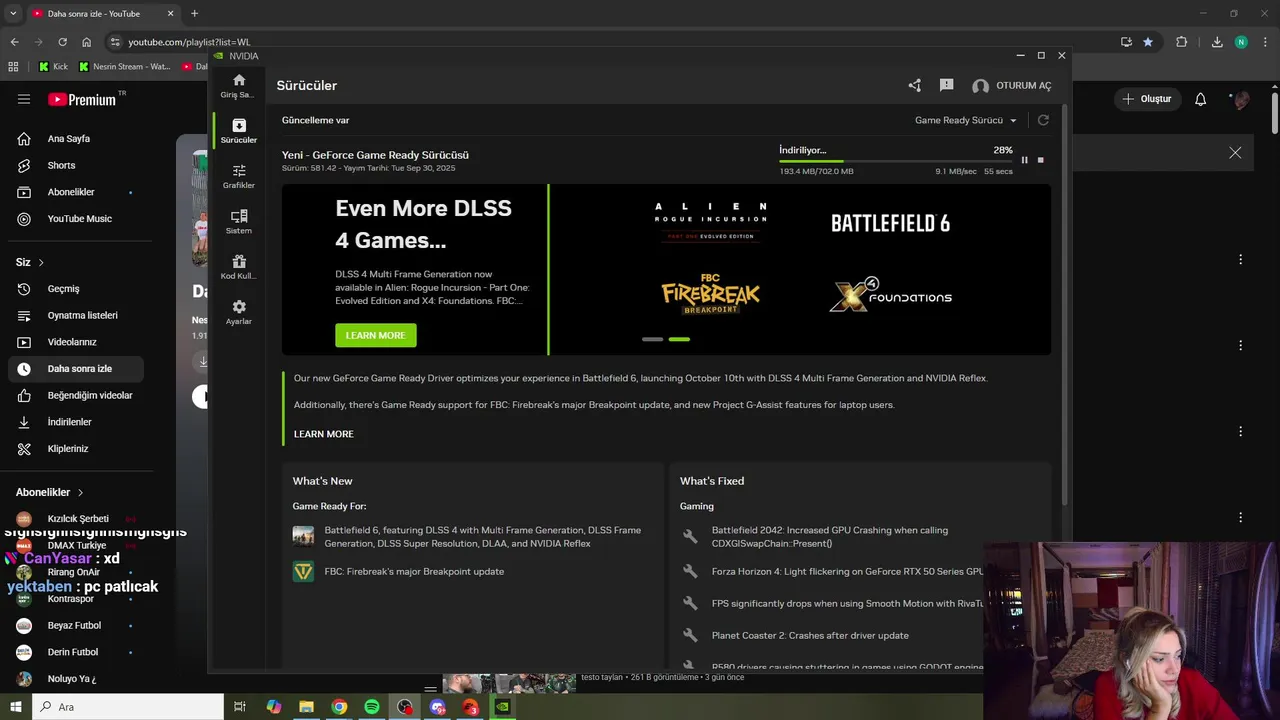This screenshot has width=1280, height=720.
Task: Click the YouTube address bar URL
Action: point(189,42)
